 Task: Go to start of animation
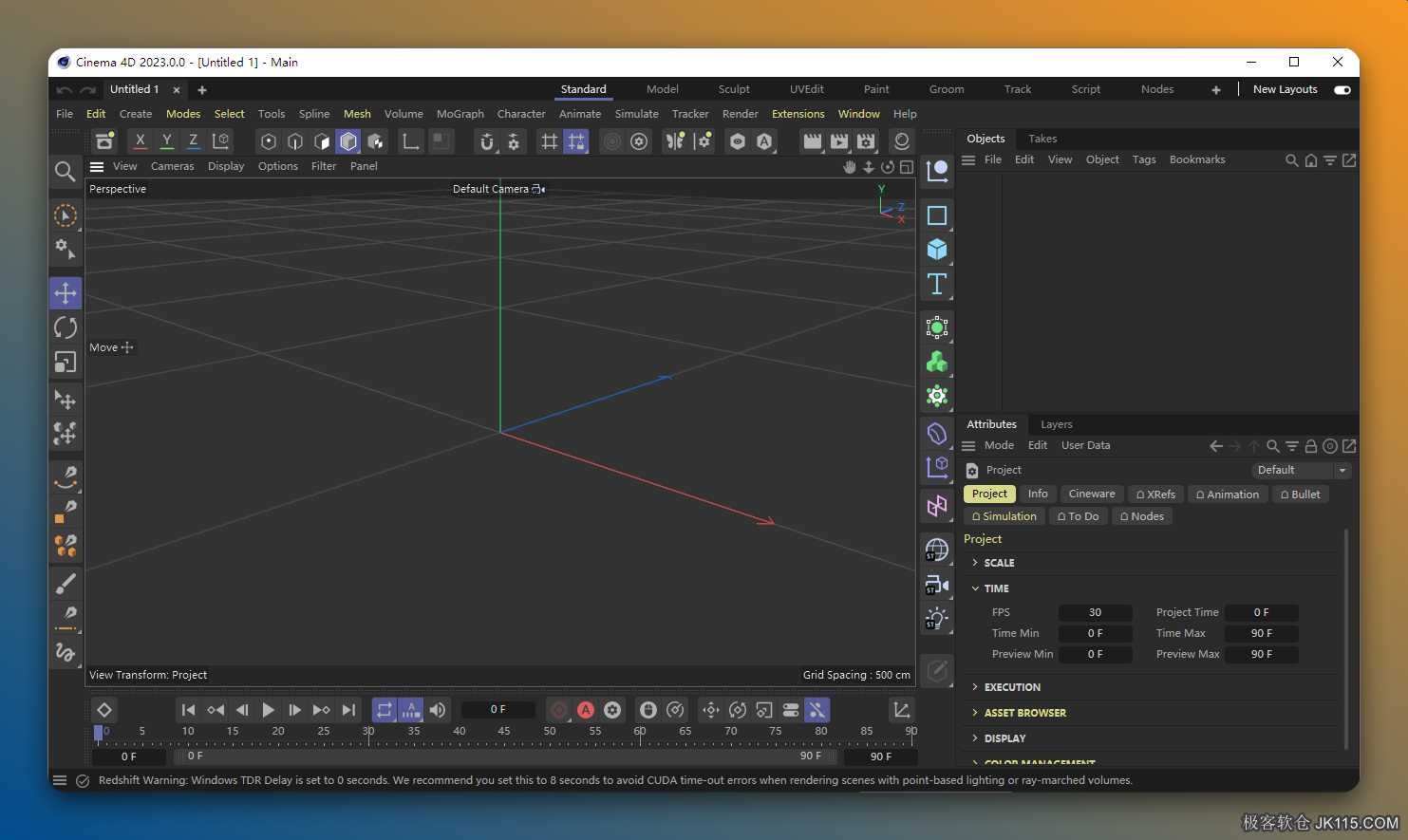(x=188, y=710)
